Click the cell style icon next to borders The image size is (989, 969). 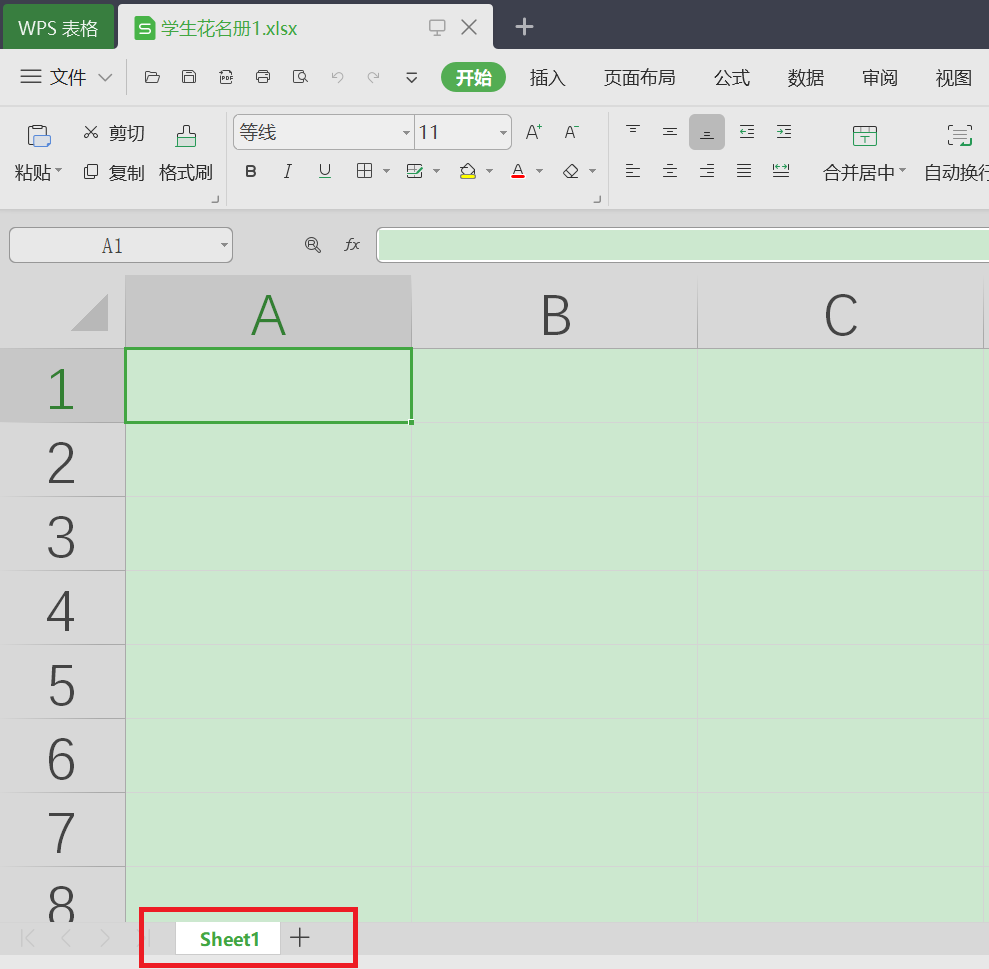tap(414, 170)
